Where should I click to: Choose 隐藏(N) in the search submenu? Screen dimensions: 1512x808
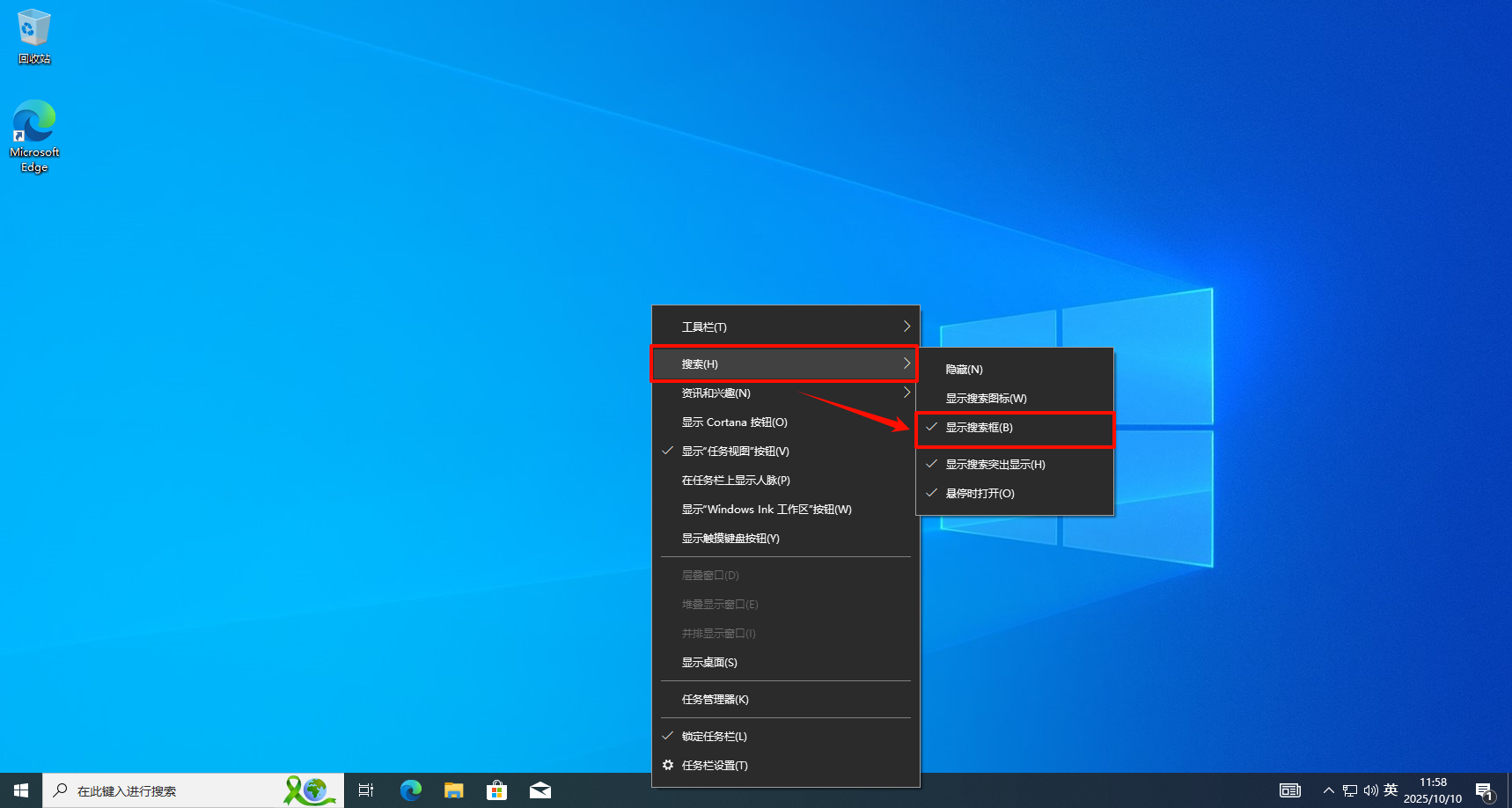point(964,370)
